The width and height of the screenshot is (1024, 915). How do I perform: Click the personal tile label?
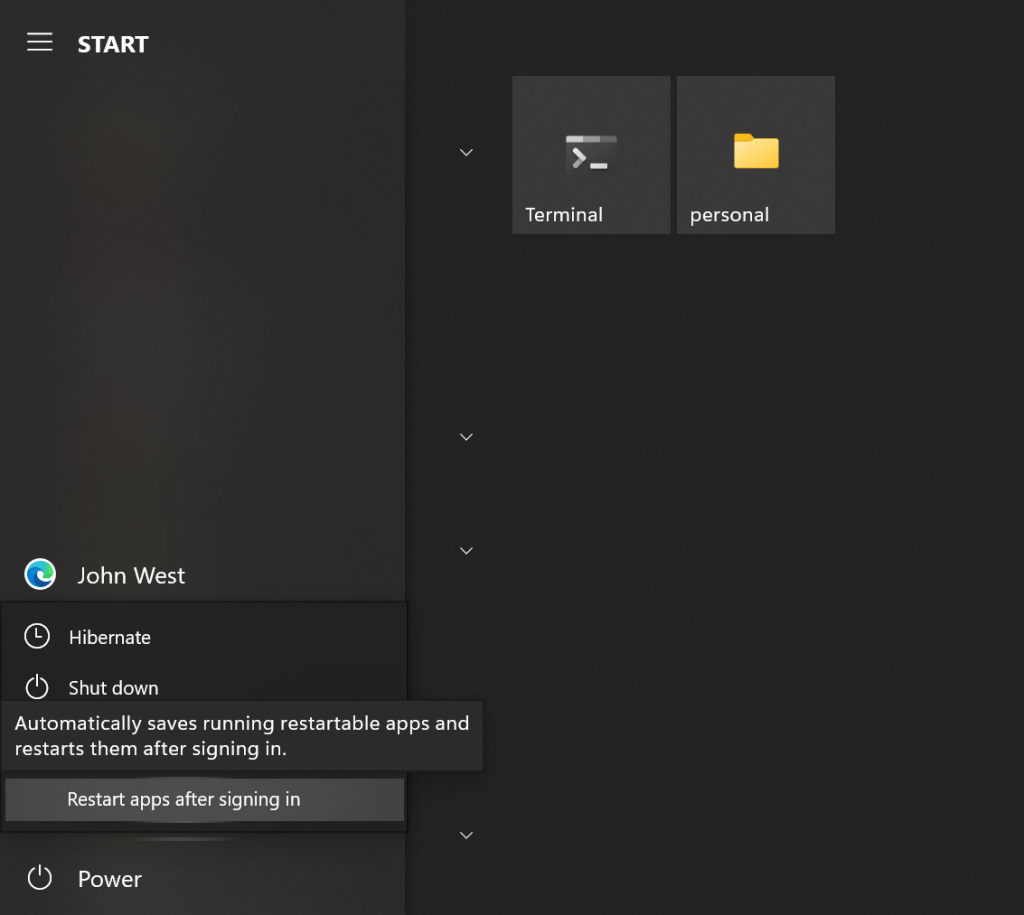[729, 215]
